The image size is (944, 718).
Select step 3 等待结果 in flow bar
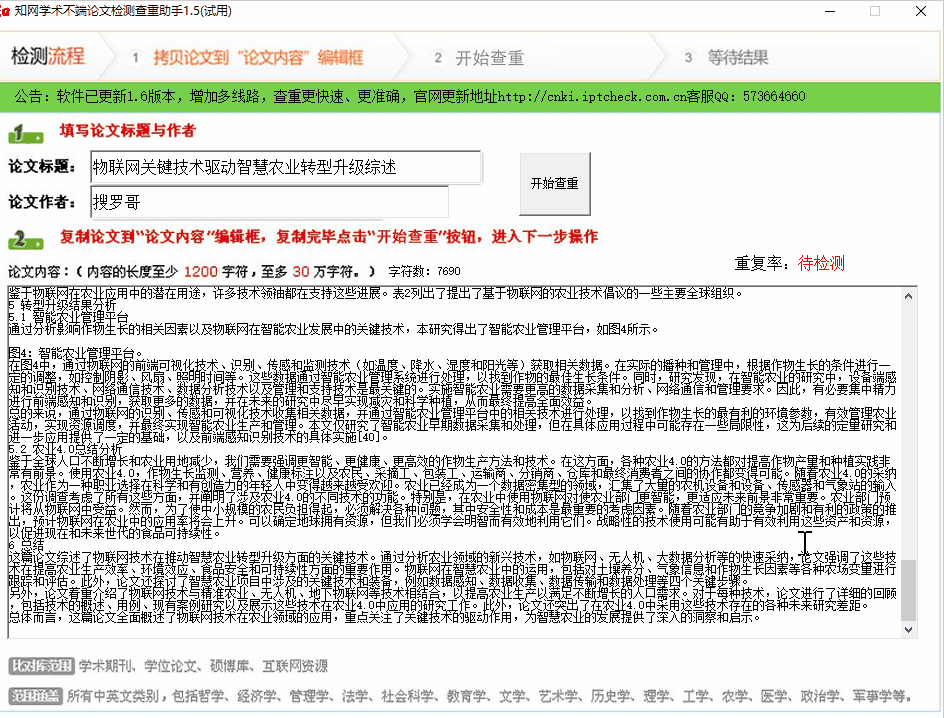pyautogui.click(x=727, y=58)
